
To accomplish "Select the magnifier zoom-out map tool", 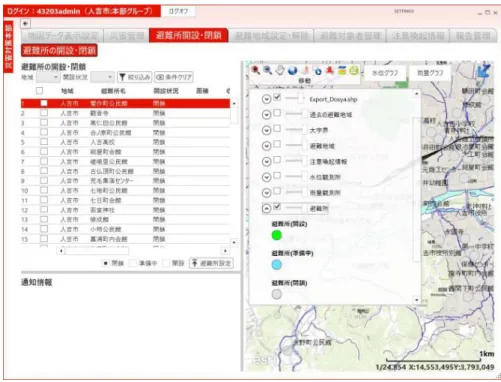I will pyautogui.click(x=268, y=70).
